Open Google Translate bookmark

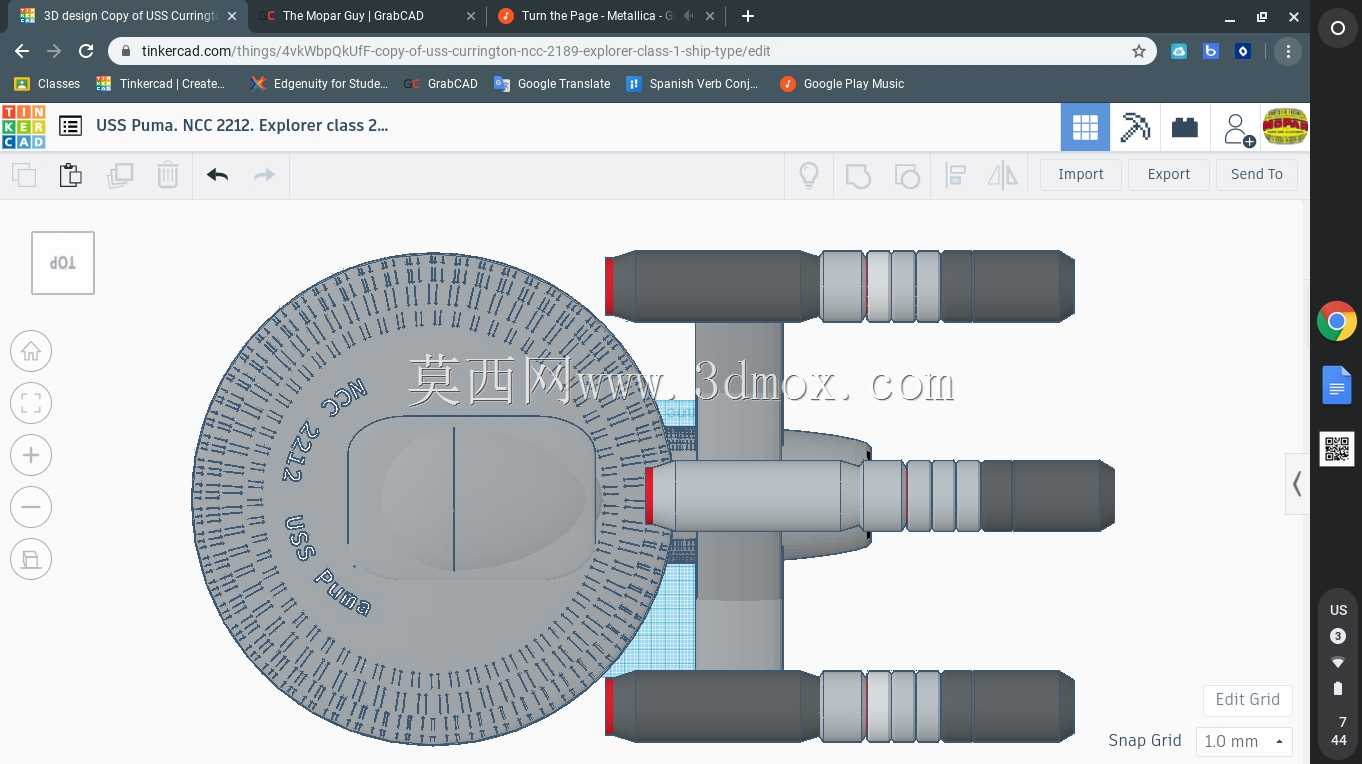(552, 84)
